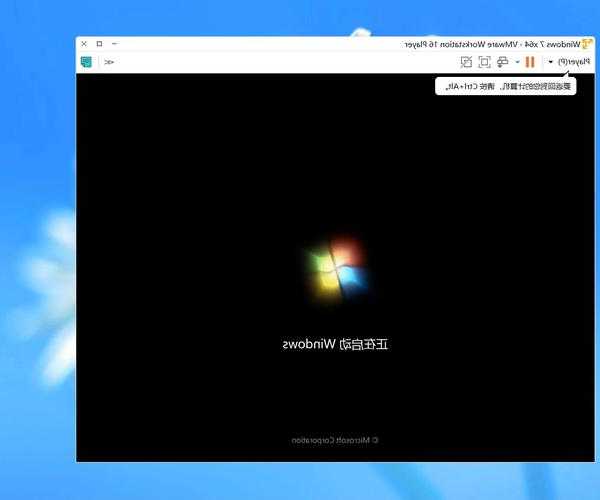Open the teal messages note icon
Image resolution: width=600 pixels, height=500 pixels.
click(x=86, y=62)
